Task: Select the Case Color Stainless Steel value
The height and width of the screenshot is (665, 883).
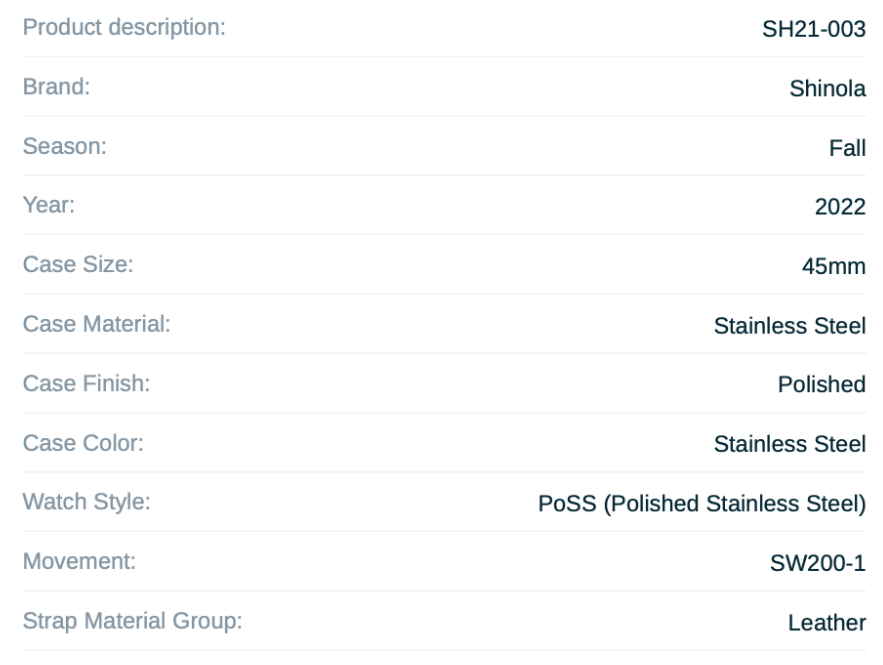Action: click(790, 444)
